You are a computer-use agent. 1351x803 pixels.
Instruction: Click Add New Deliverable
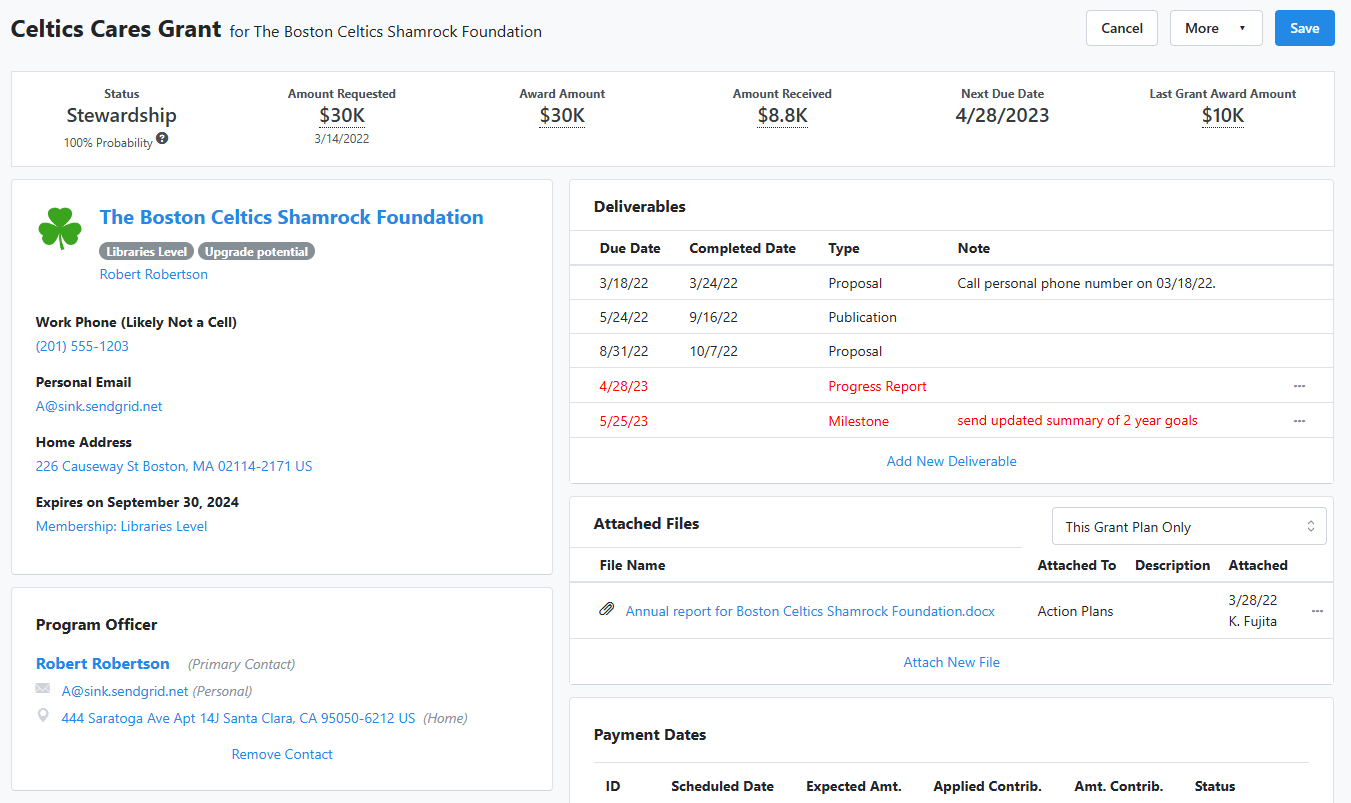coord(952,461)
